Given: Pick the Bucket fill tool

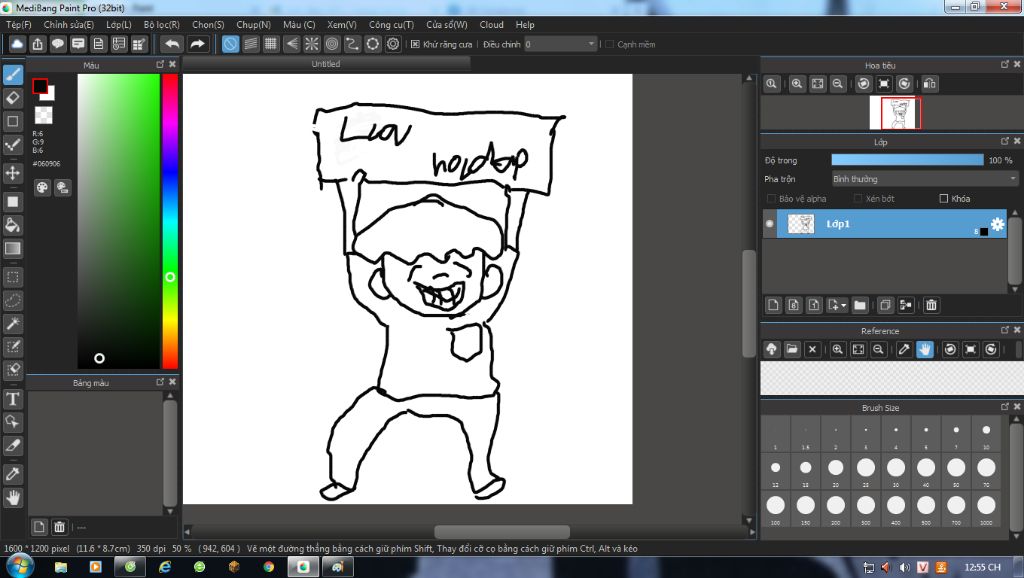Looking at the screenshot, I should coord(13,225).
